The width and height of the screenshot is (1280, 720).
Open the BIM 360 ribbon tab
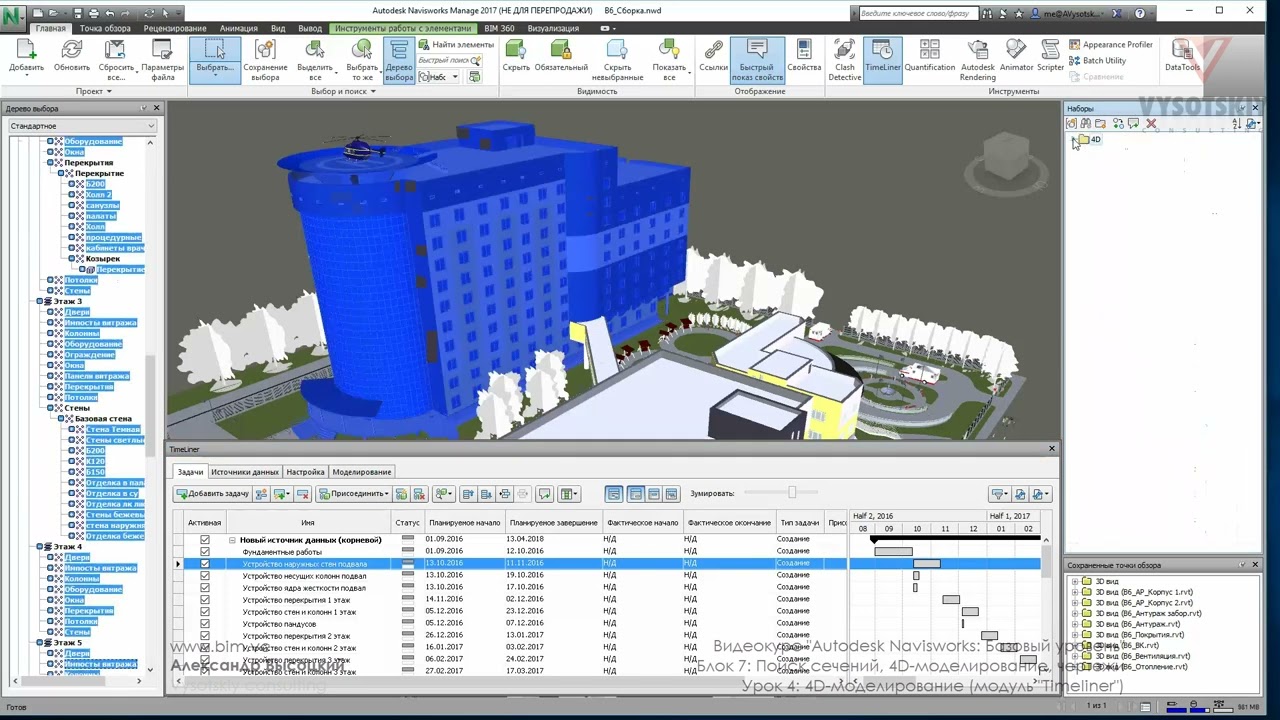[x=499, y=28]
